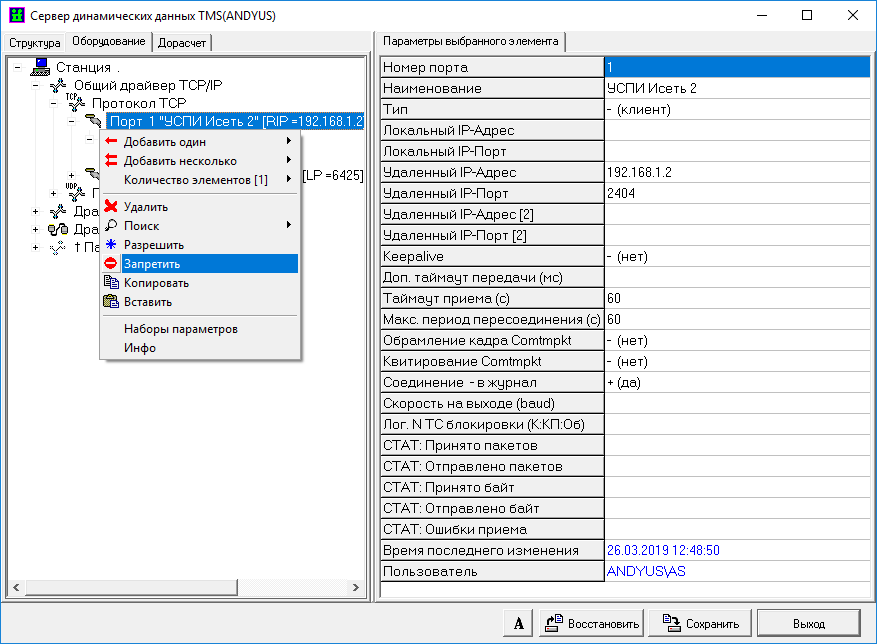Open Наборы параметров from context menu

(180, 329)
